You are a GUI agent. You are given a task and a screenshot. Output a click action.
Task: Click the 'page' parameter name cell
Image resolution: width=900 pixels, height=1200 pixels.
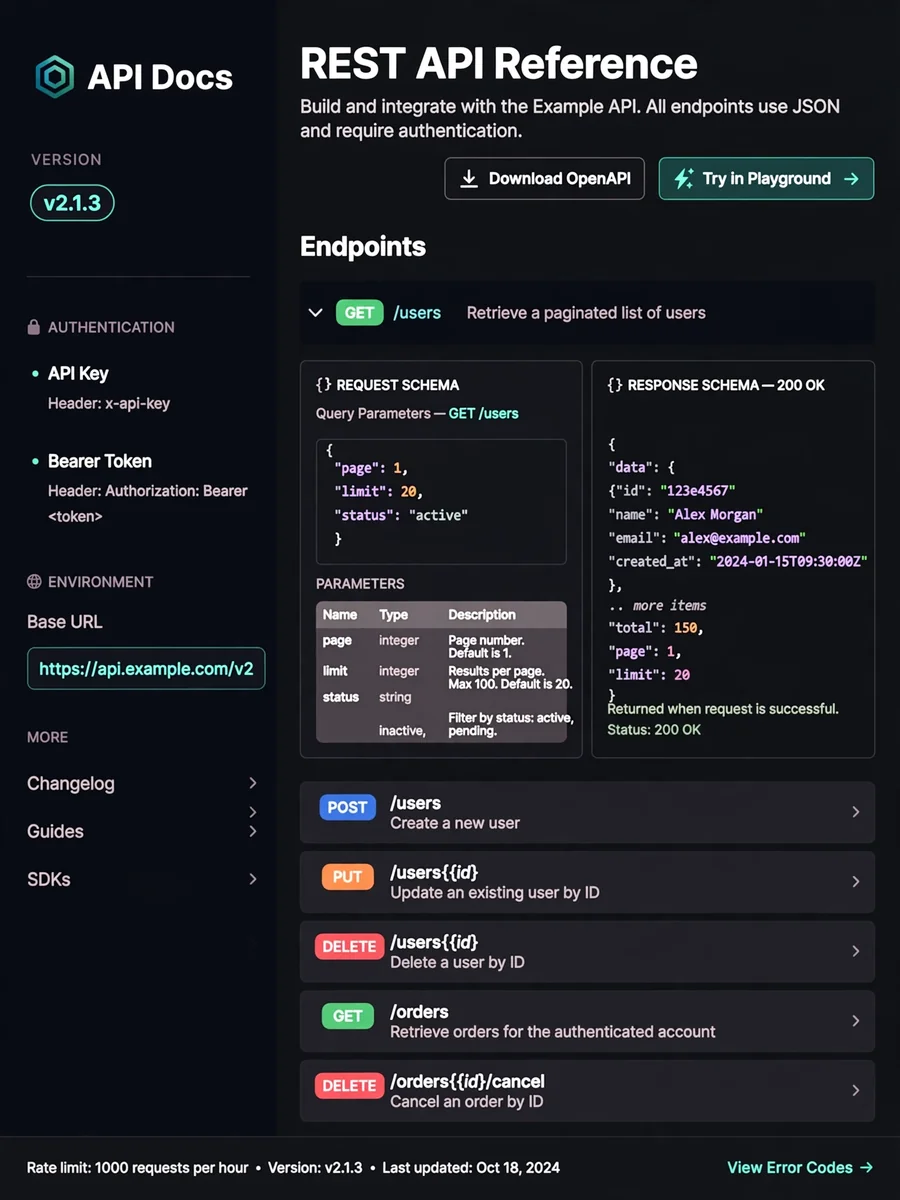337,640
